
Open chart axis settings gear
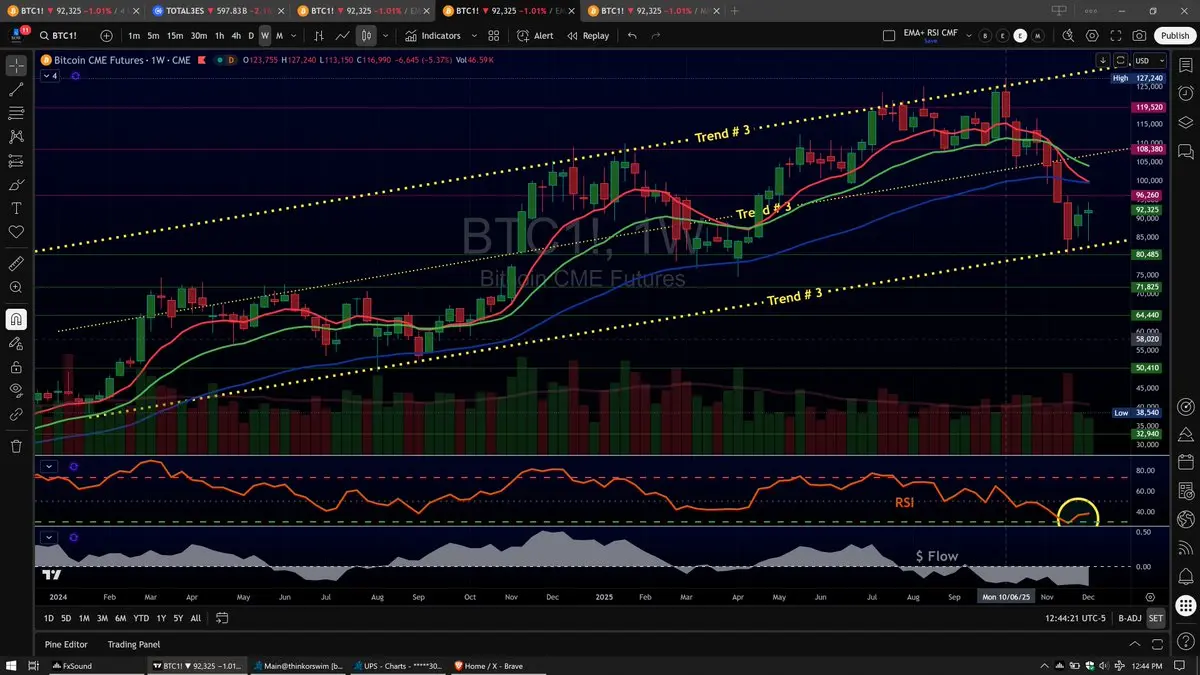[x=1150, y=597]
